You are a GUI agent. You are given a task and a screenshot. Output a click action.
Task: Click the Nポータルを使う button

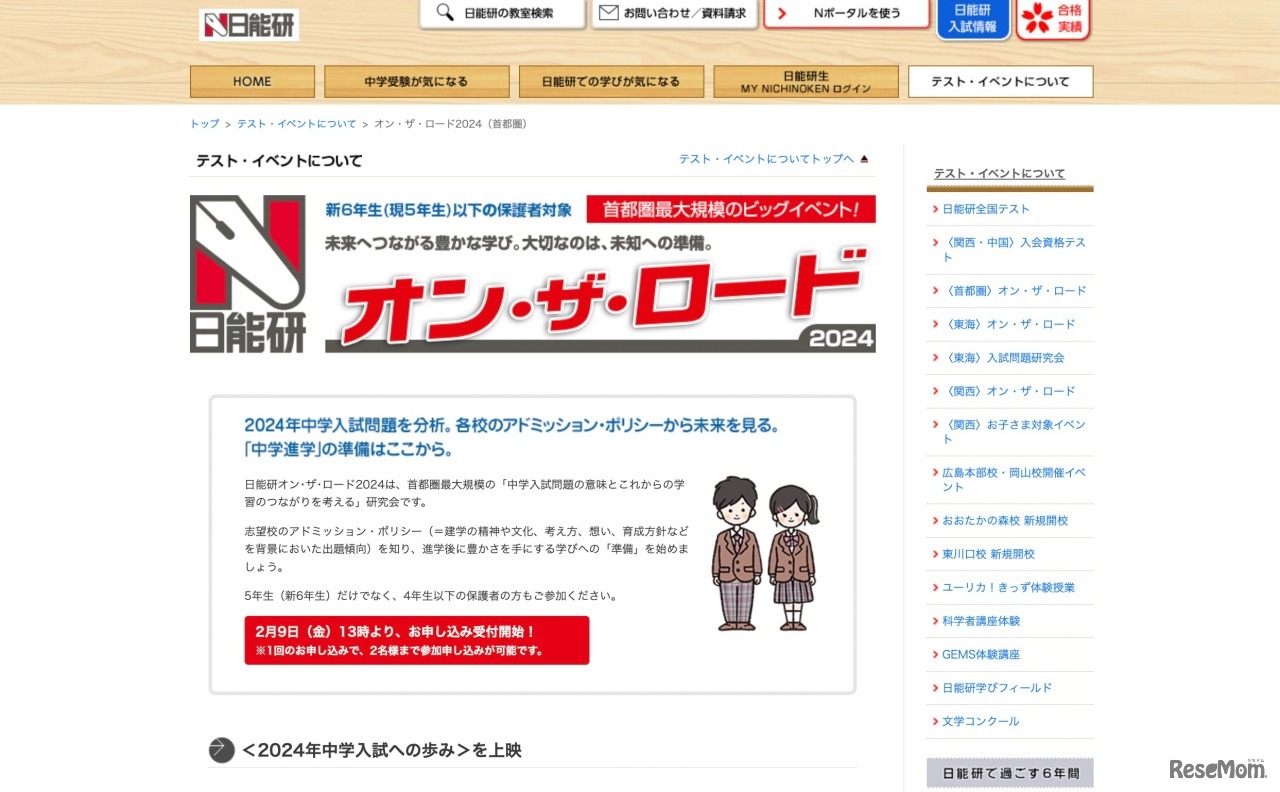pyautogui.click(x=847, y=14)
